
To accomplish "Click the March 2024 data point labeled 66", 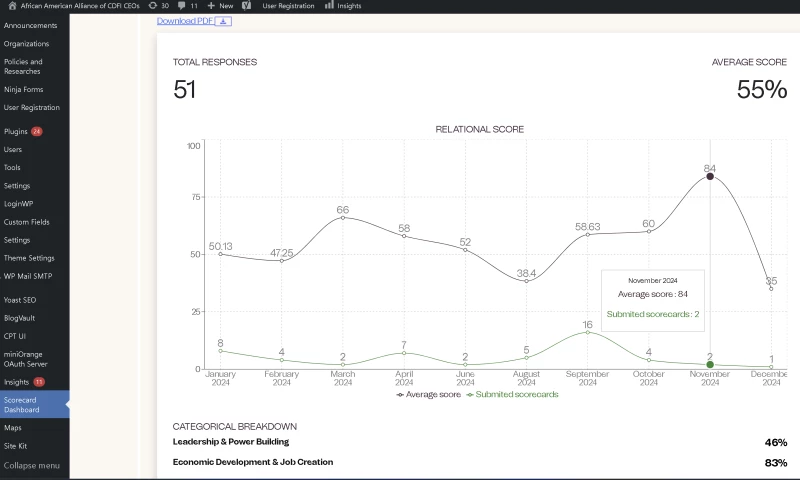I will point(343,217).
